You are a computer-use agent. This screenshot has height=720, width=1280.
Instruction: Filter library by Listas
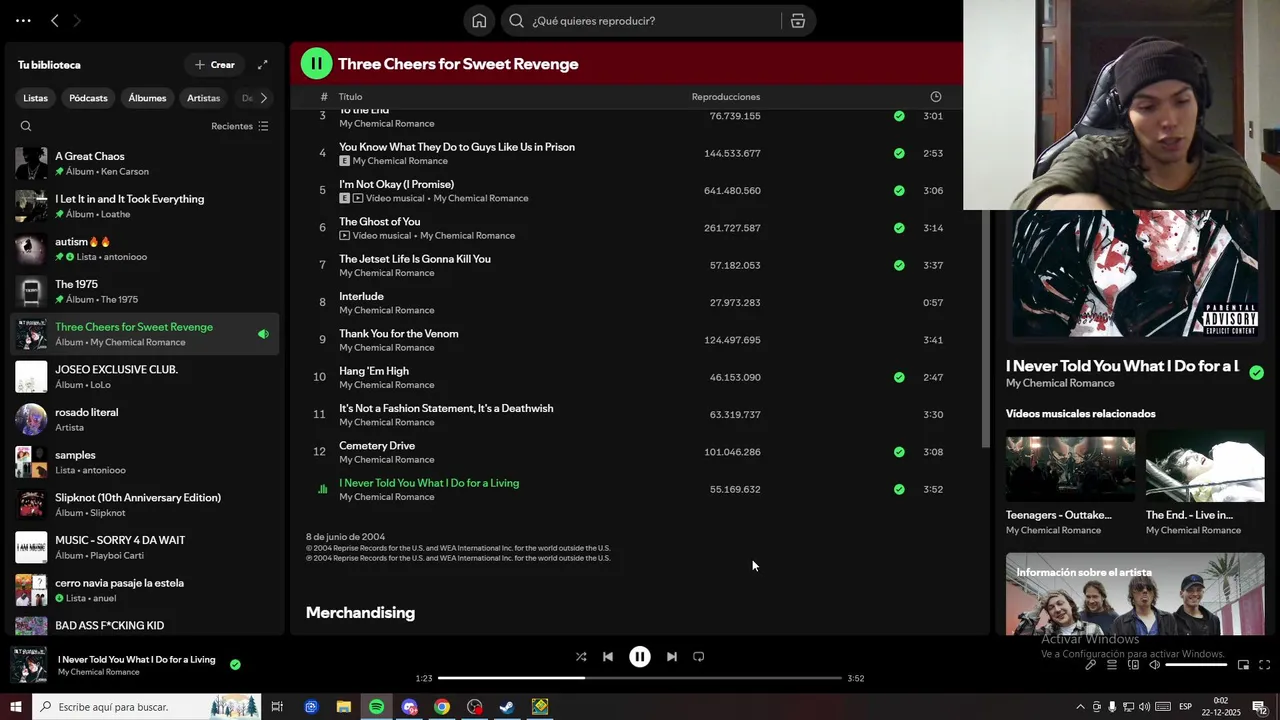pyautogui.click(x=36, y=98)
